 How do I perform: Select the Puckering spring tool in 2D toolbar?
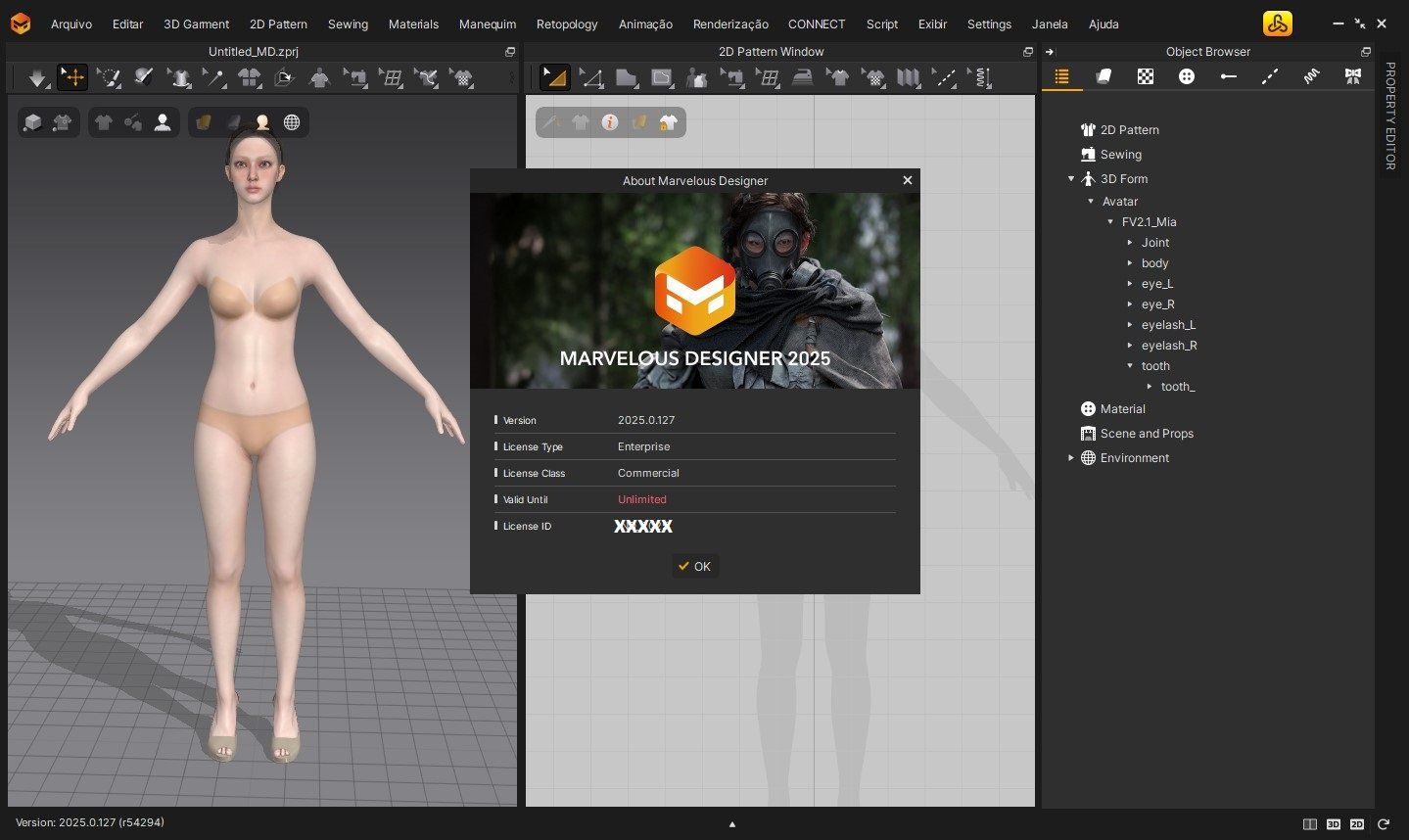(x=979, y=77)
